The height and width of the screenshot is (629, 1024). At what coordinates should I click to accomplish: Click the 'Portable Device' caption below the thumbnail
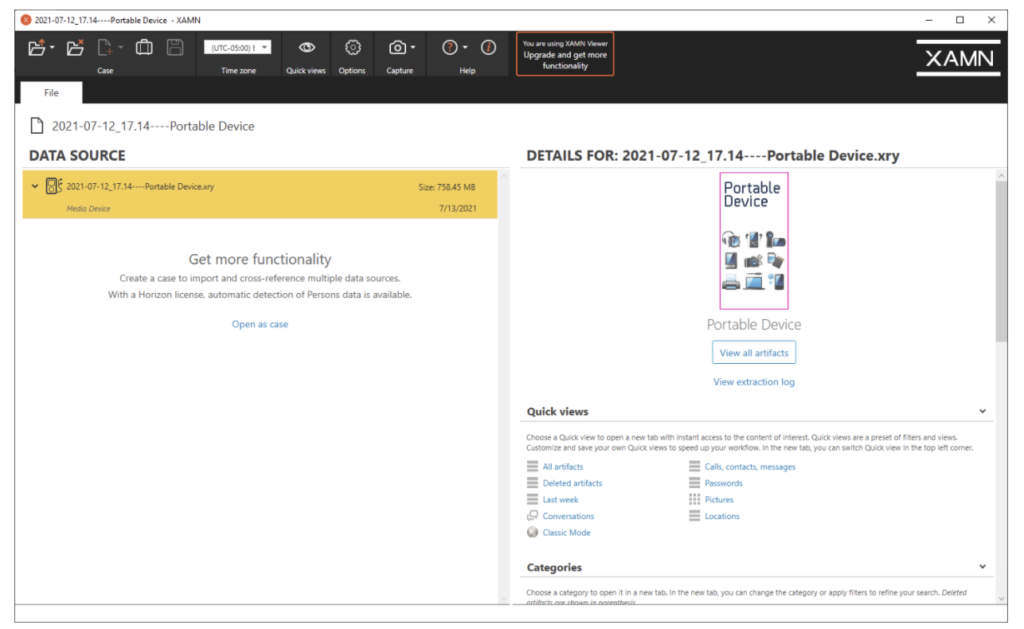pyautogui.click(x=754, y=325)
